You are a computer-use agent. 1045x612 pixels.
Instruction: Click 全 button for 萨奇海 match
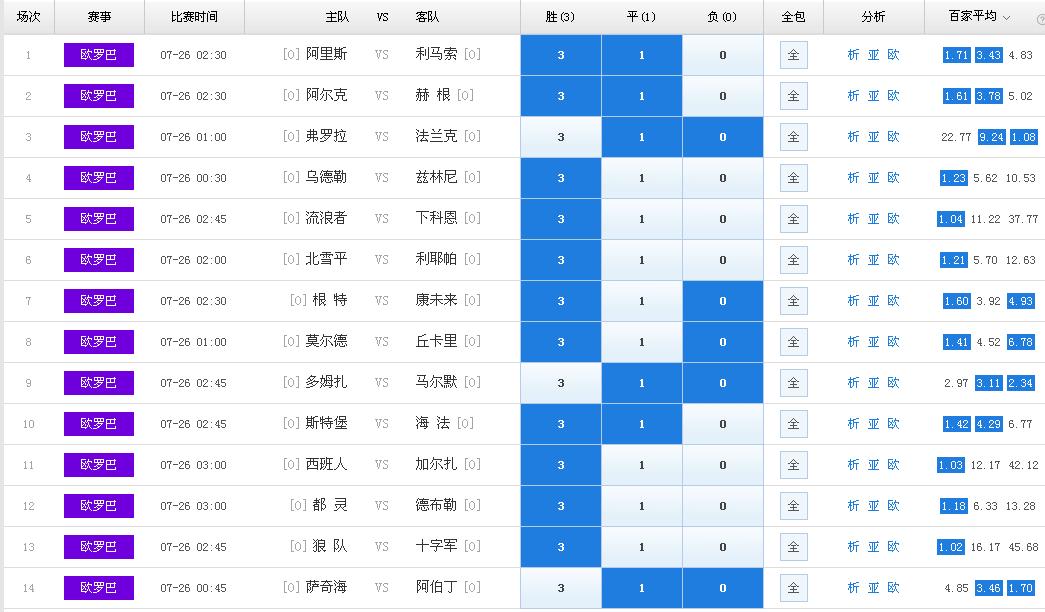(793, 588)
